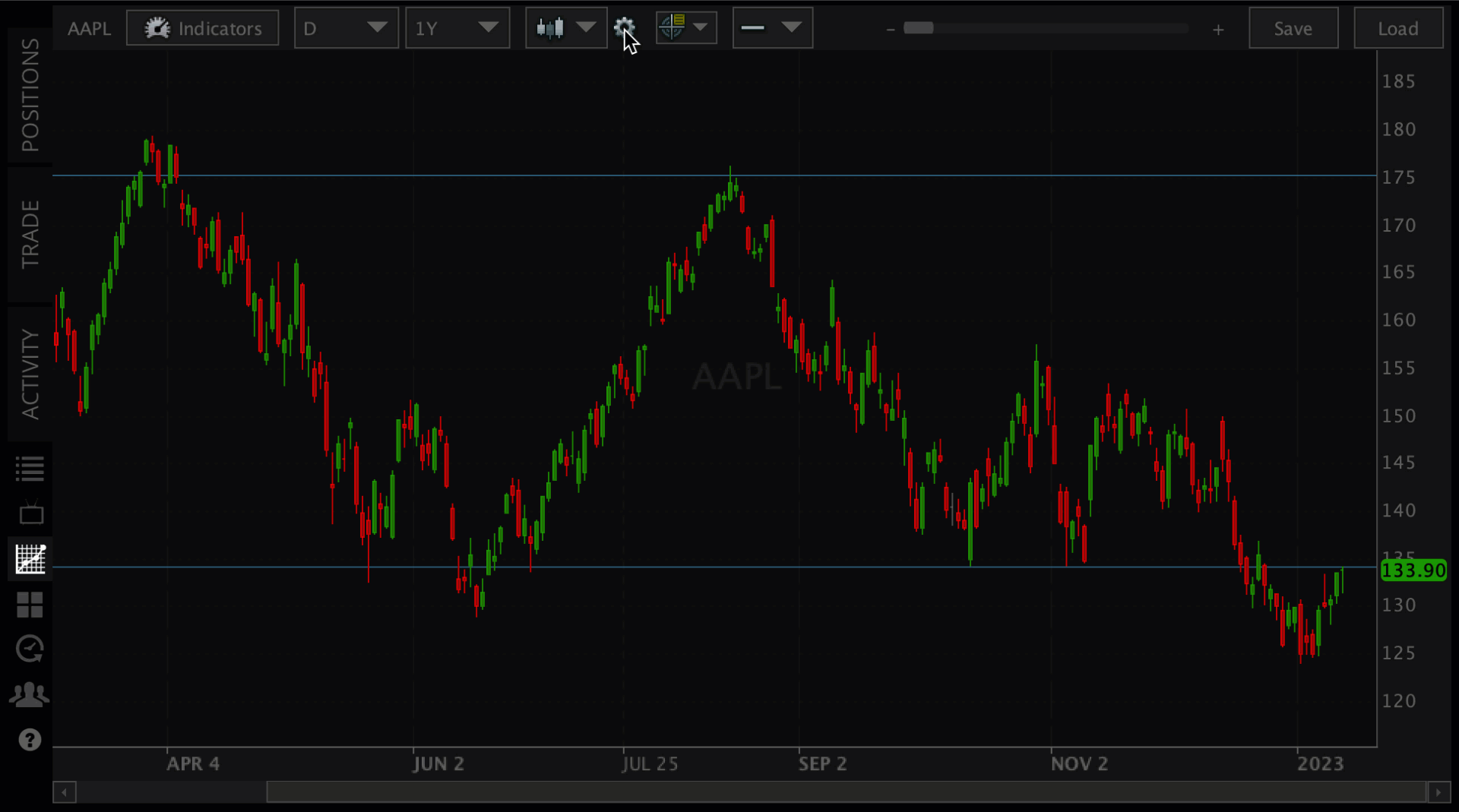
Task: Open the four-square grid layout icon
Action: (x=30, y=605)
